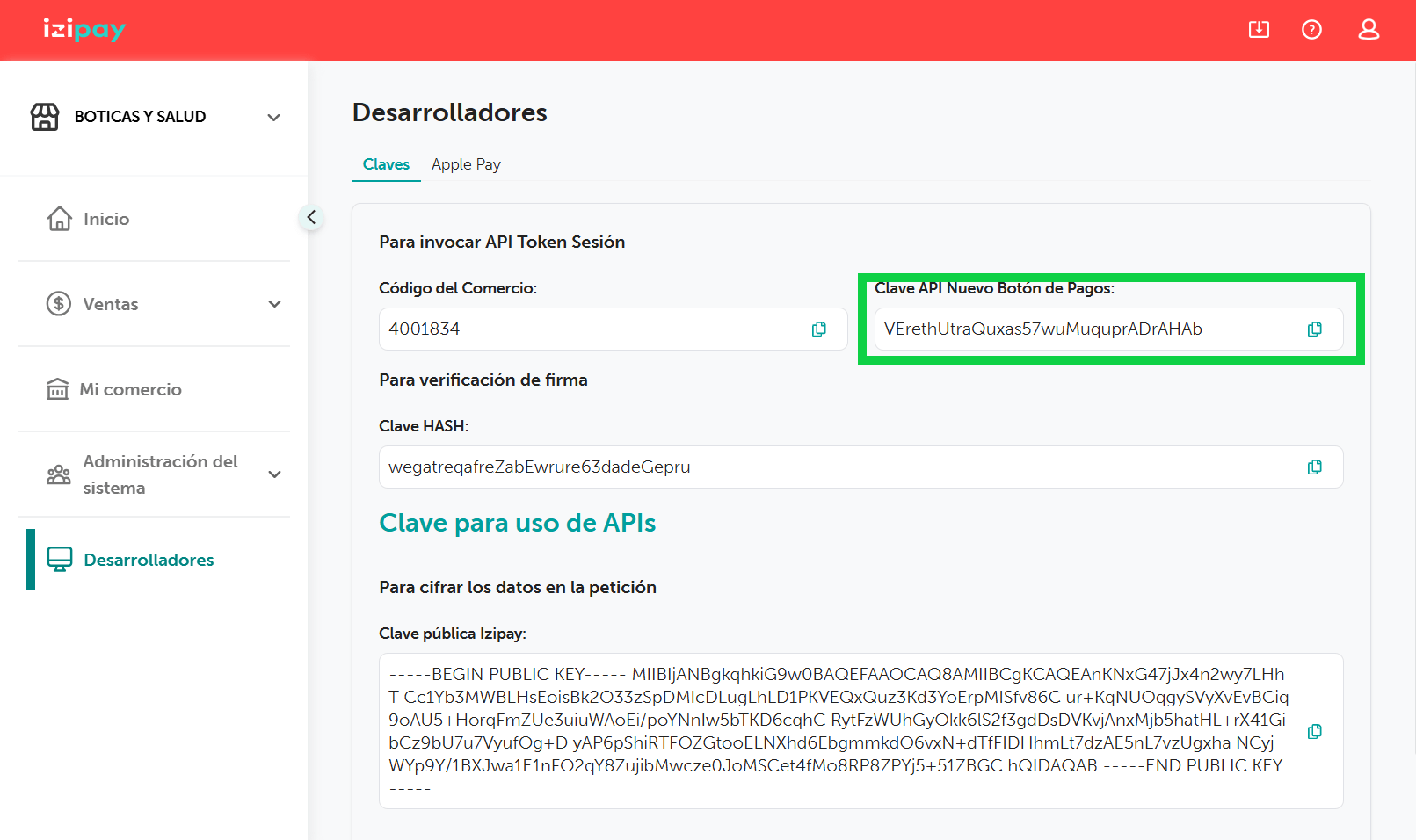
Task: Copy the Clave pública Izipay key
Action: click(1314, 732)
